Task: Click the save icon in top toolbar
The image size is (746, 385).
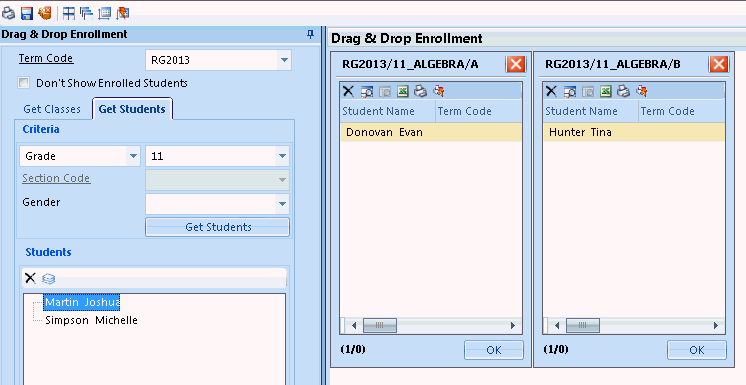Action: pyautogui.click(x=27, y=13)
